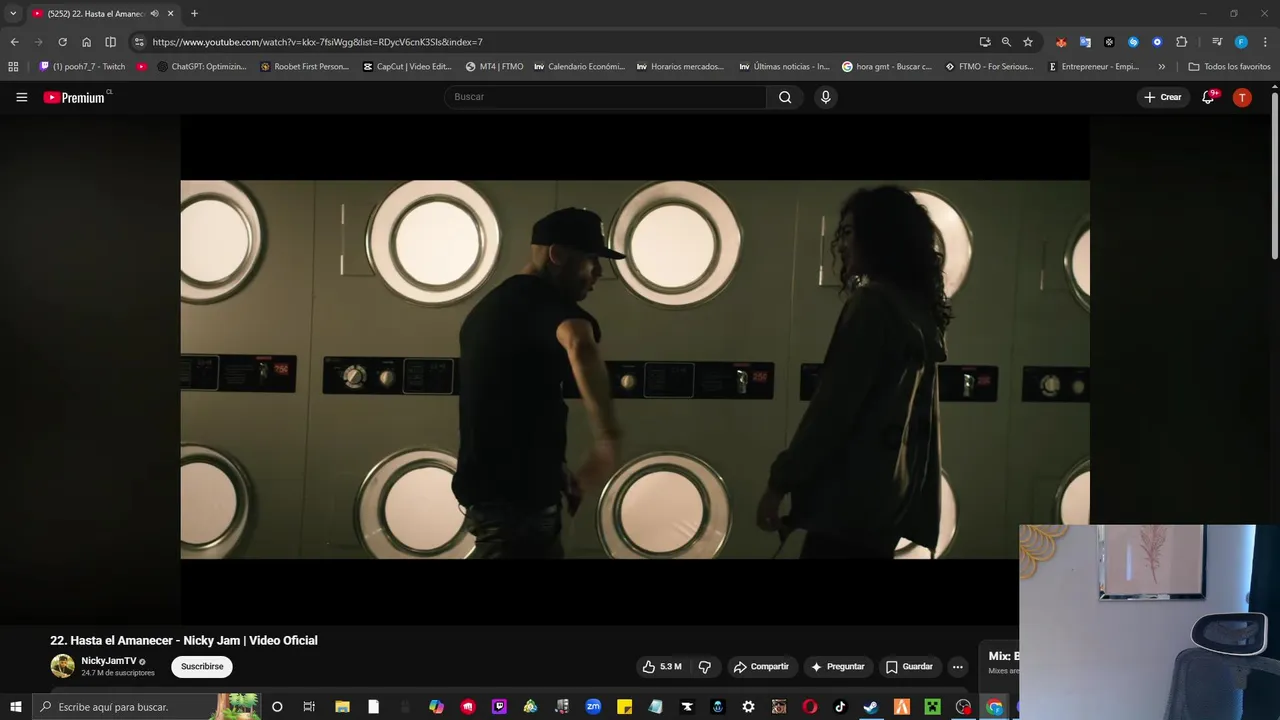Open browser home page button
The image size is (1280, 720).
86,42
